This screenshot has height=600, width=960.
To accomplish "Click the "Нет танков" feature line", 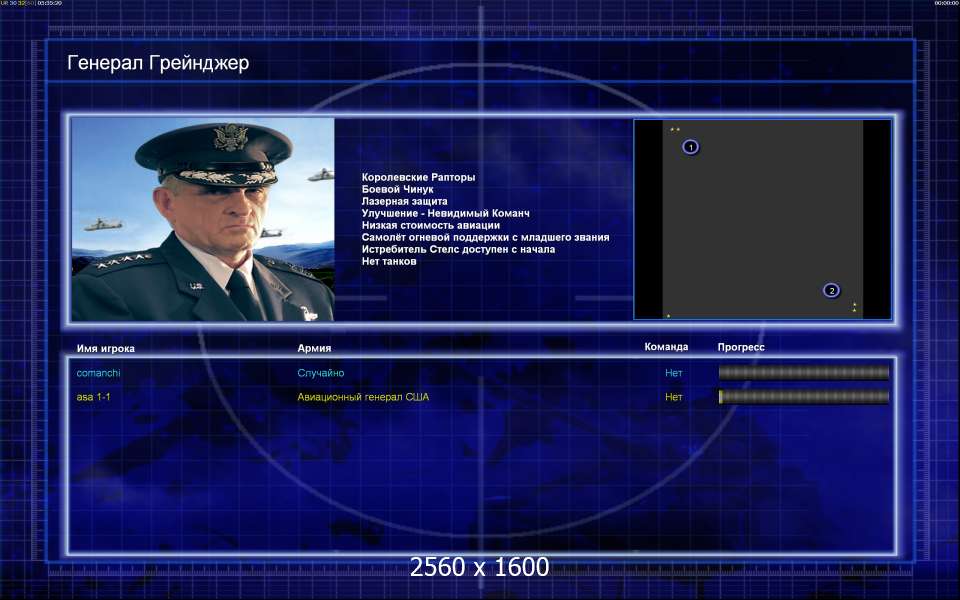I will (x=389, y=261).
